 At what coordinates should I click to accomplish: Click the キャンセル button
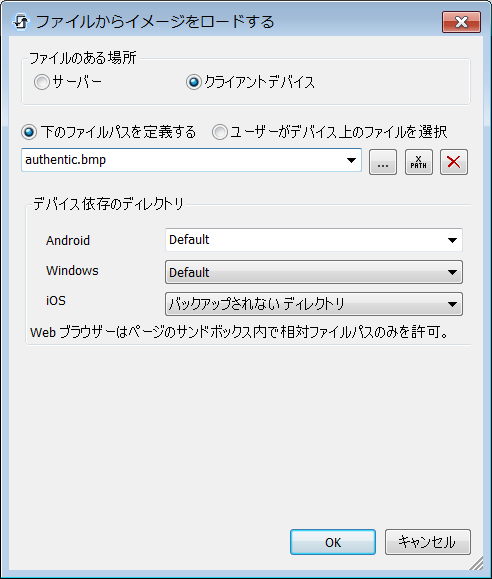click(x=428, y=542)
